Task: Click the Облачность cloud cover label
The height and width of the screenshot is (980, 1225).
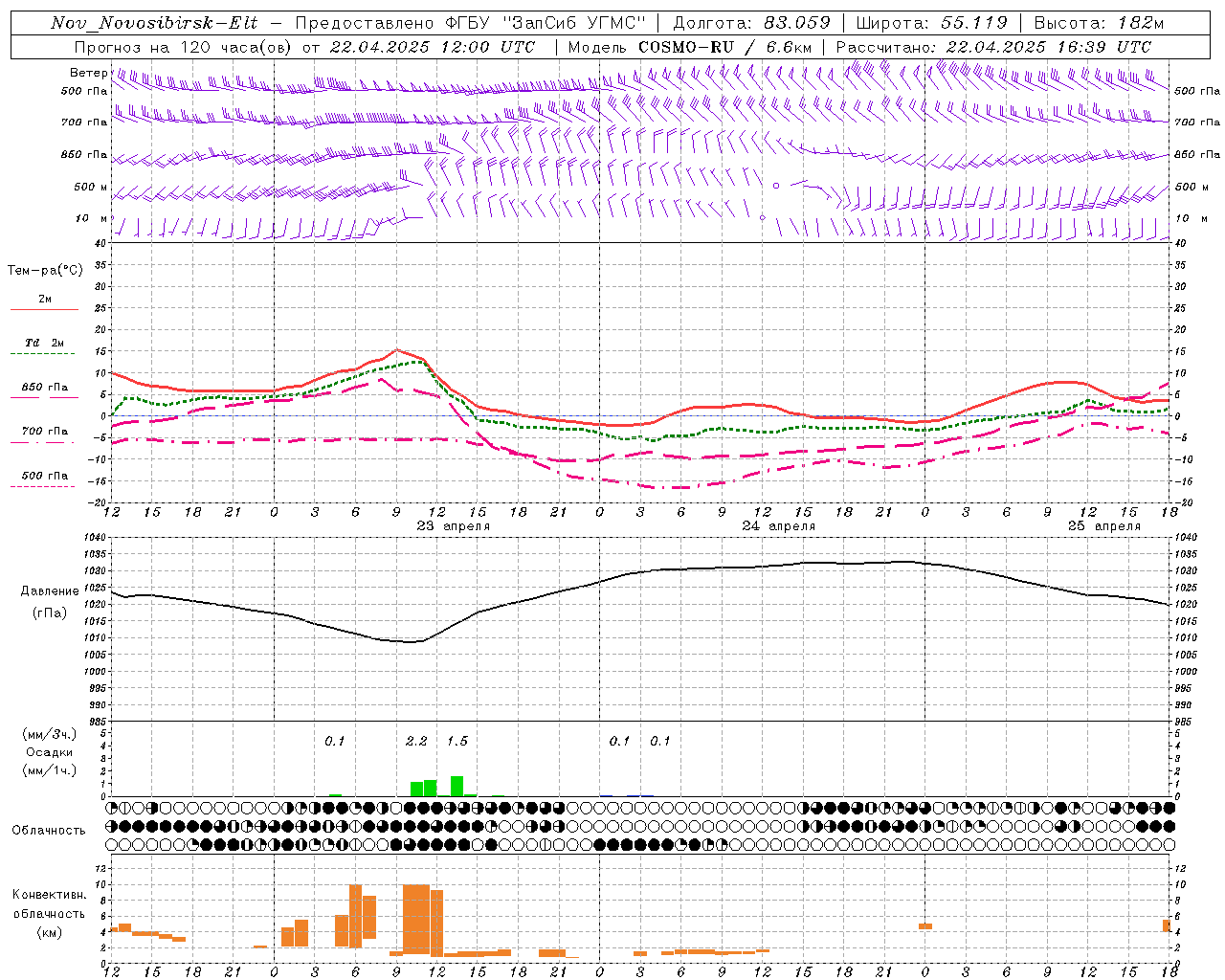Action: [x=49, y=830]
